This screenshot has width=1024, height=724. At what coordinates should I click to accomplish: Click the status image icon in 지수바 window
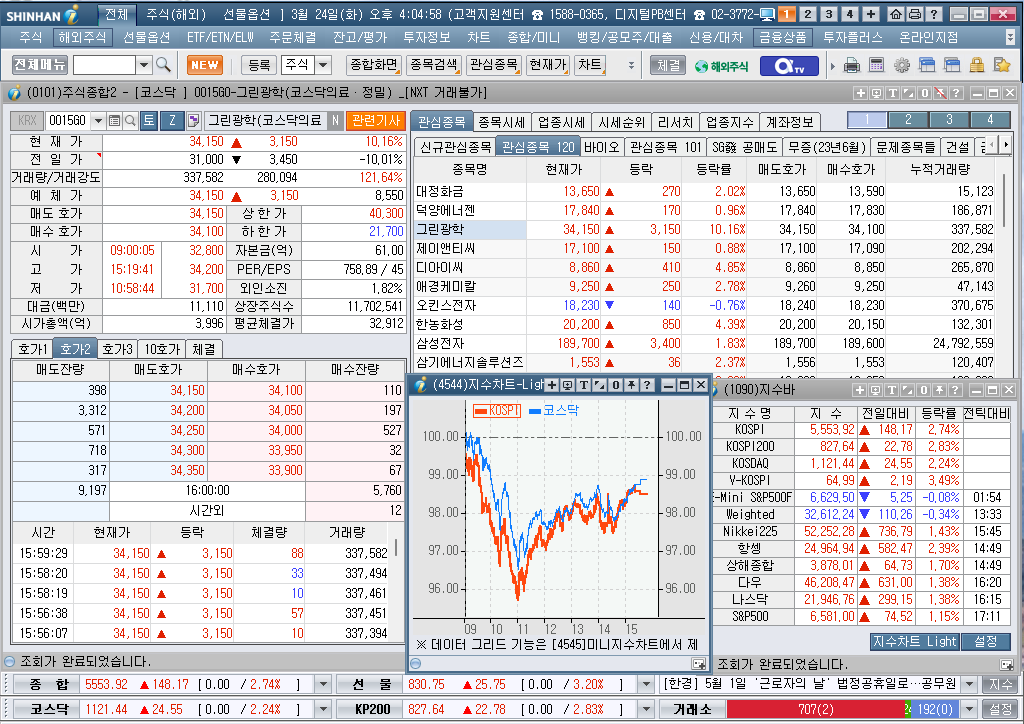pyautogui.click(x=1006, y=665)
